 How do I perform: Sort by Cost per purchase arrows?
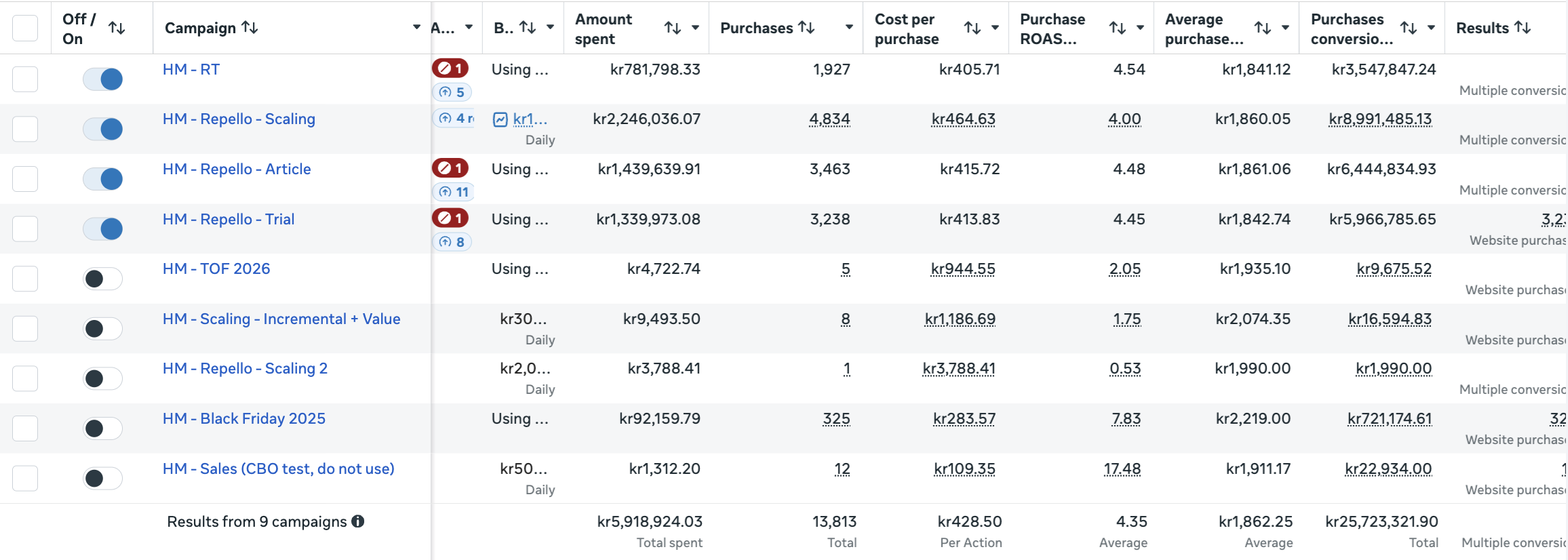pos(973,28)
